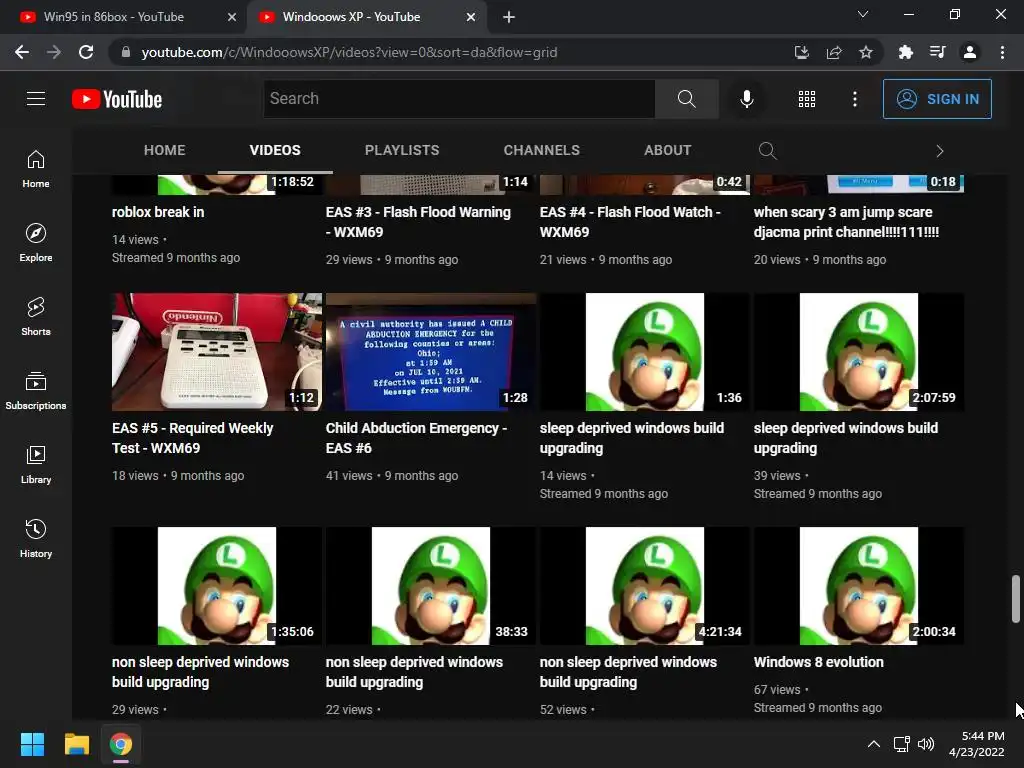This screenshot has width=1024, height=768.
Task: Open Windows 8 evolution video title
Action: point(818,662)
